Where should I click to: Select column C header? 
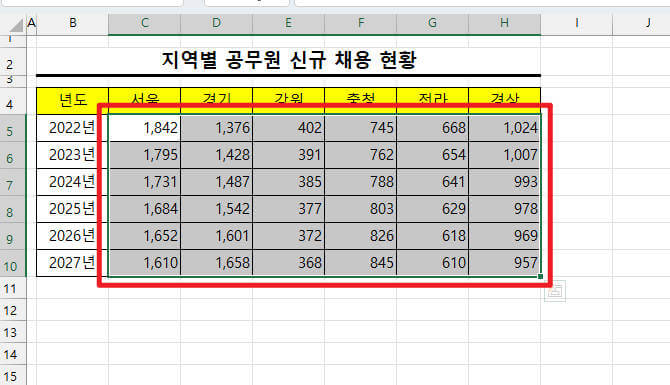tap(144, 23)
